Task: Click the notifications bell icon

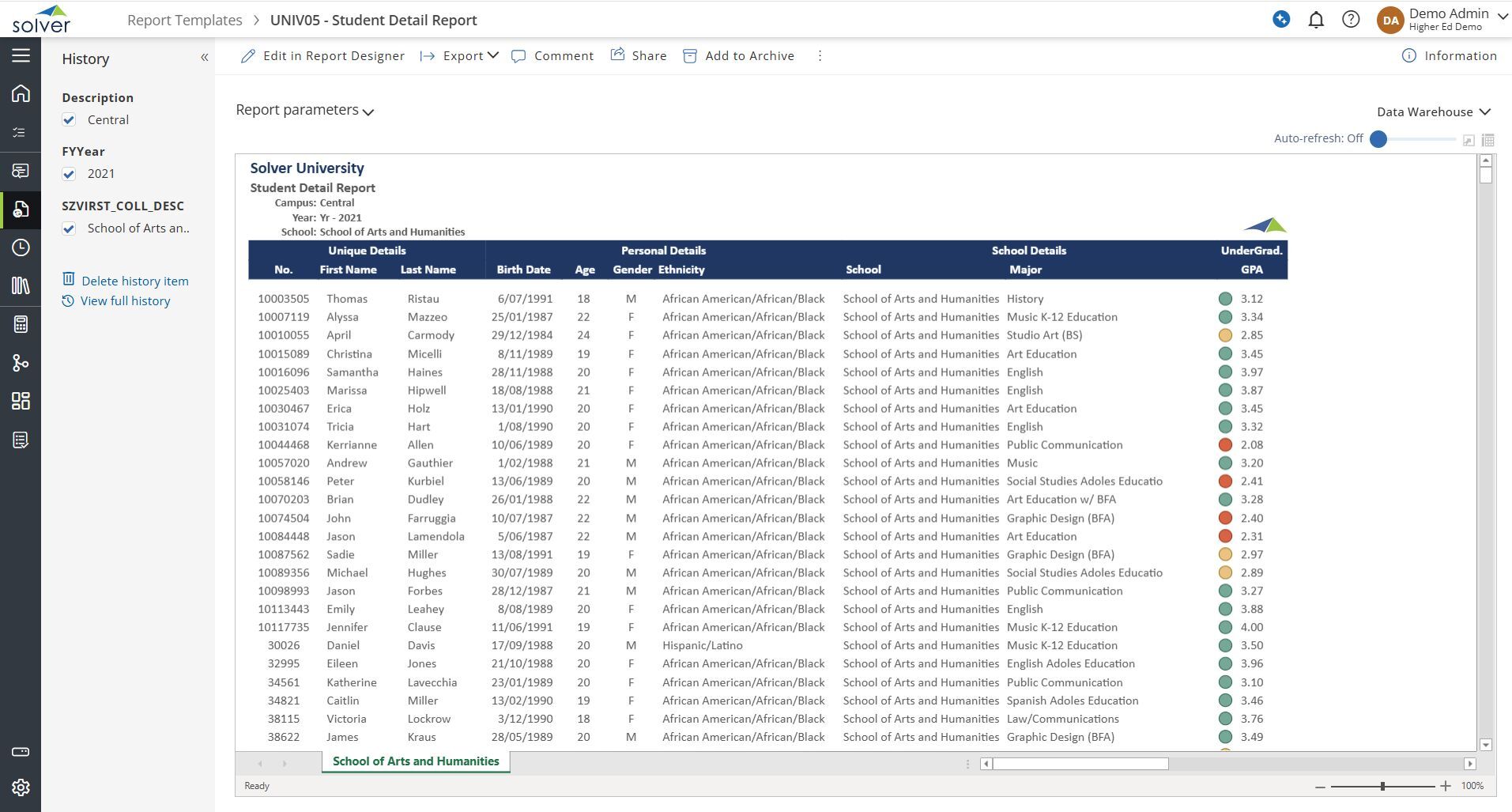Action: coord(1316,20)
